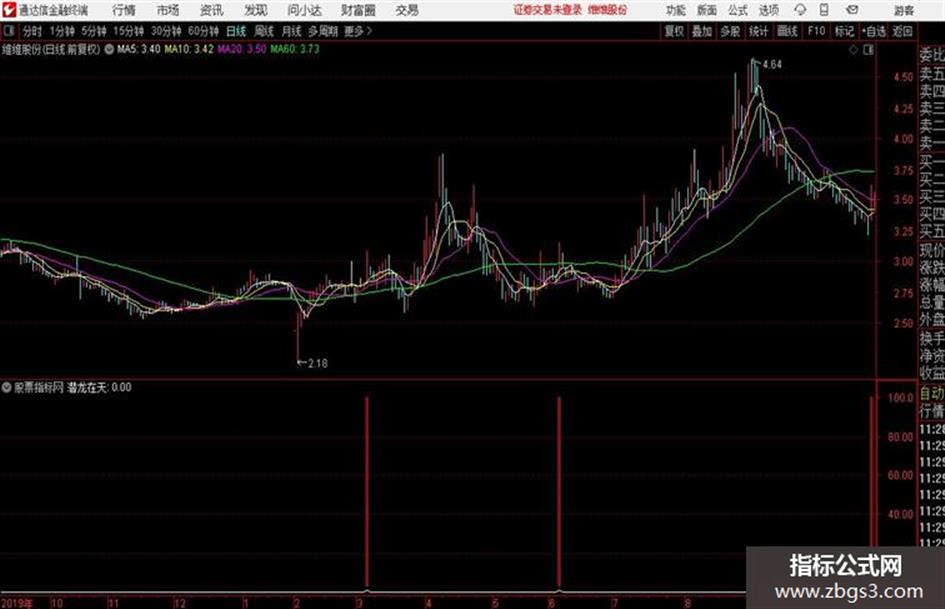
Task: Switch to 月线 monthly chart tab
Action: [292, 31]
